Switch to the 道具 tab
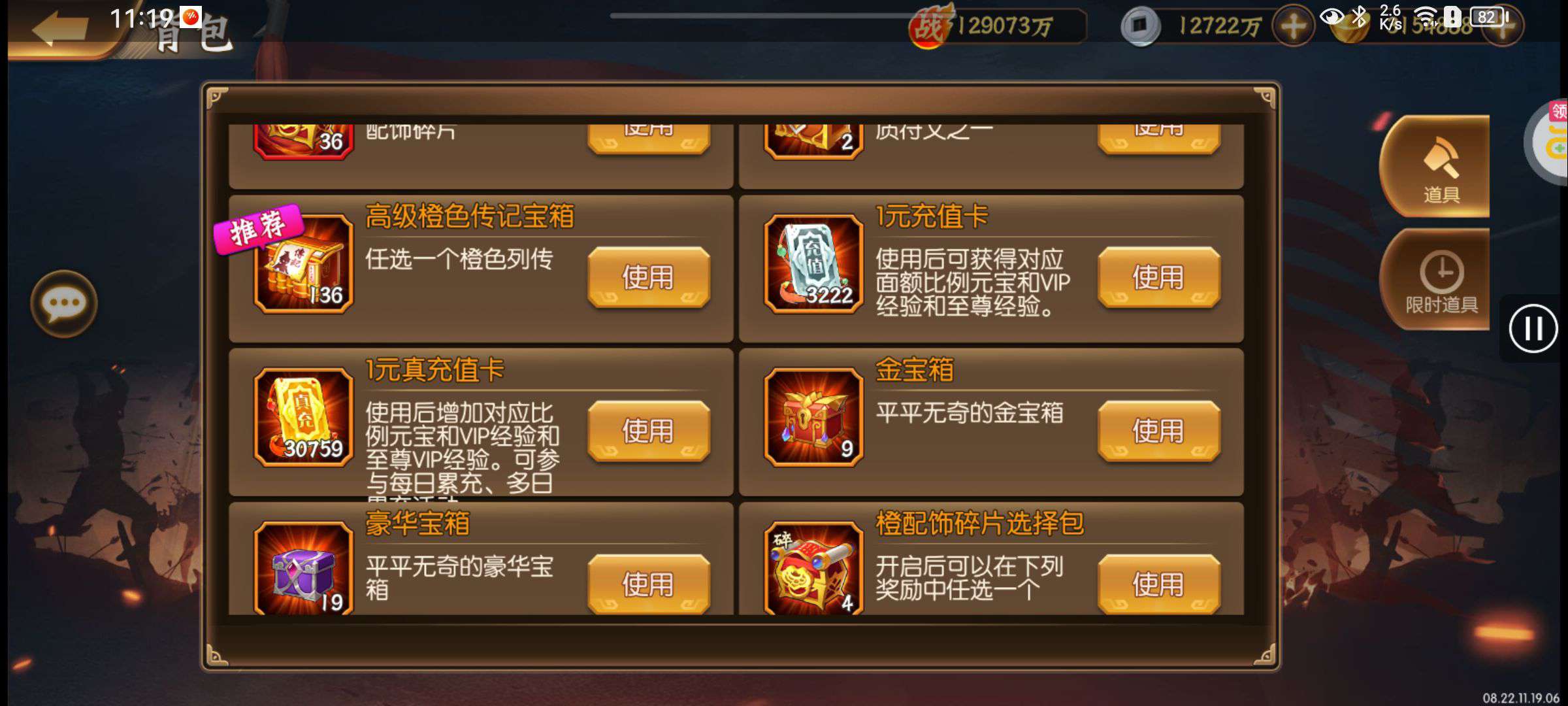Image resolution: width=1568 pixels, height=706 pixels. 1437,166
